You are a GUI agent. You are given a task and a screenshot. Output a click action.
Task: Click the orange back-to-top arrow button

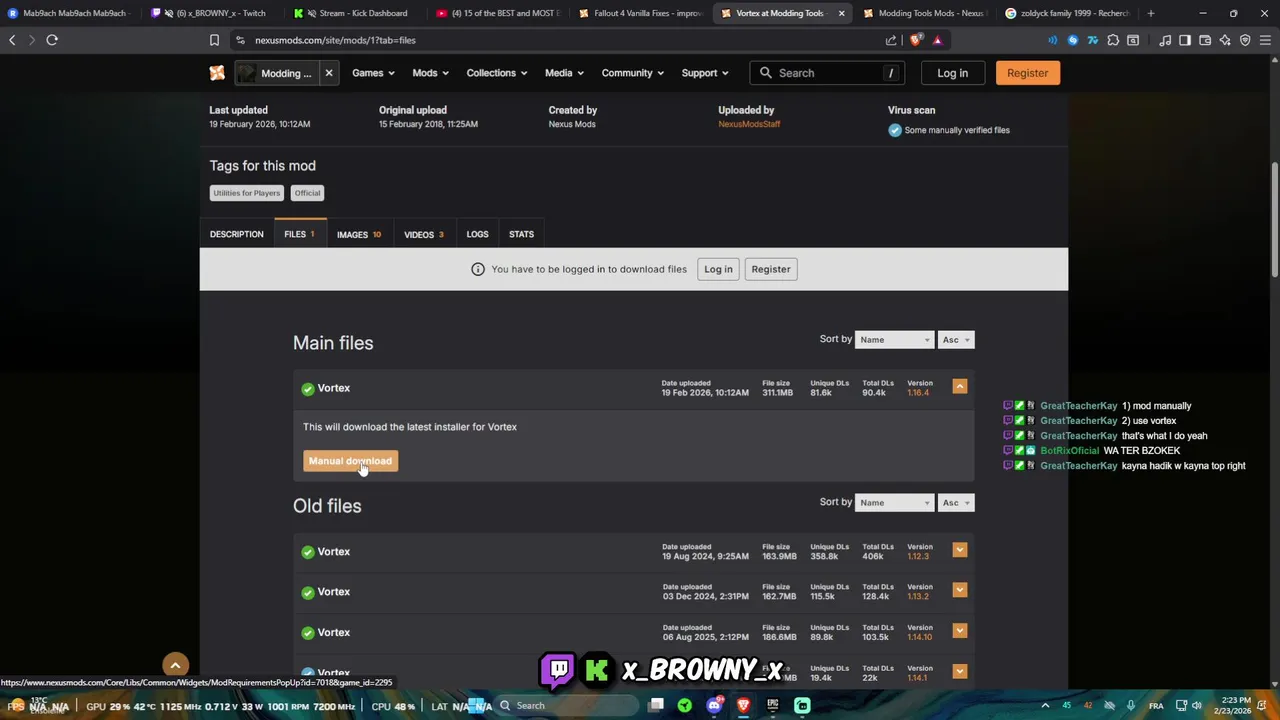click(175, 665)
